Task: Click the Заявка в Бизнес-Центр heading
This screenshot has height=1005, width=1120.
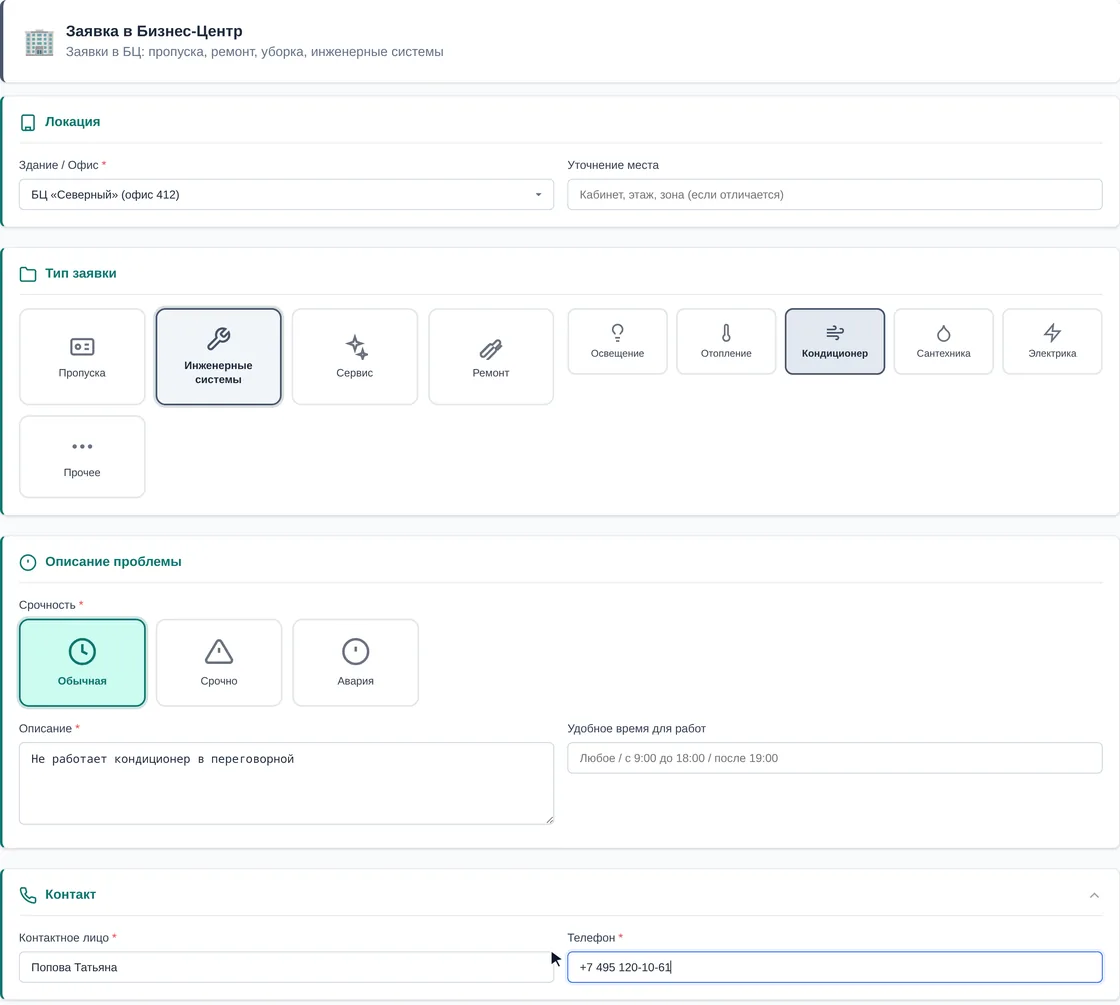Action: click(154, 31)
